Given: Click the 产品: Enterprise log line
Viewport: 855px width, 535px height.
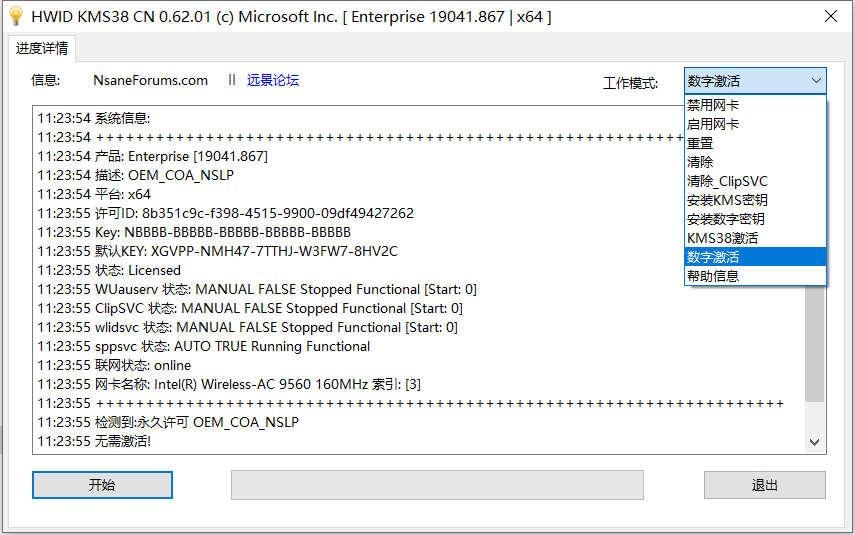Looking at the screenshot, I should [x=153, y=157].
